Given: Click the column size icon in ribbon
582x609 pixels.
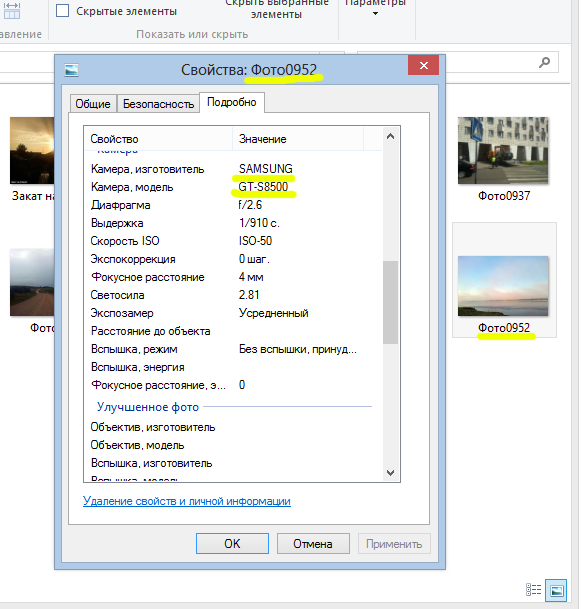Looking at the screenshot, I should tap(11, 11).
